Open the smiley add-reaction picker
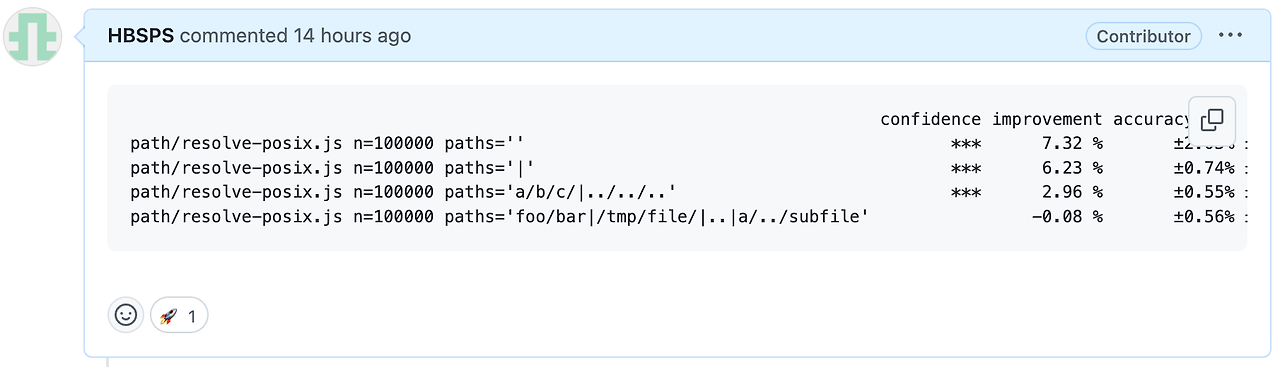1280x367 pixels. [126, 315]
